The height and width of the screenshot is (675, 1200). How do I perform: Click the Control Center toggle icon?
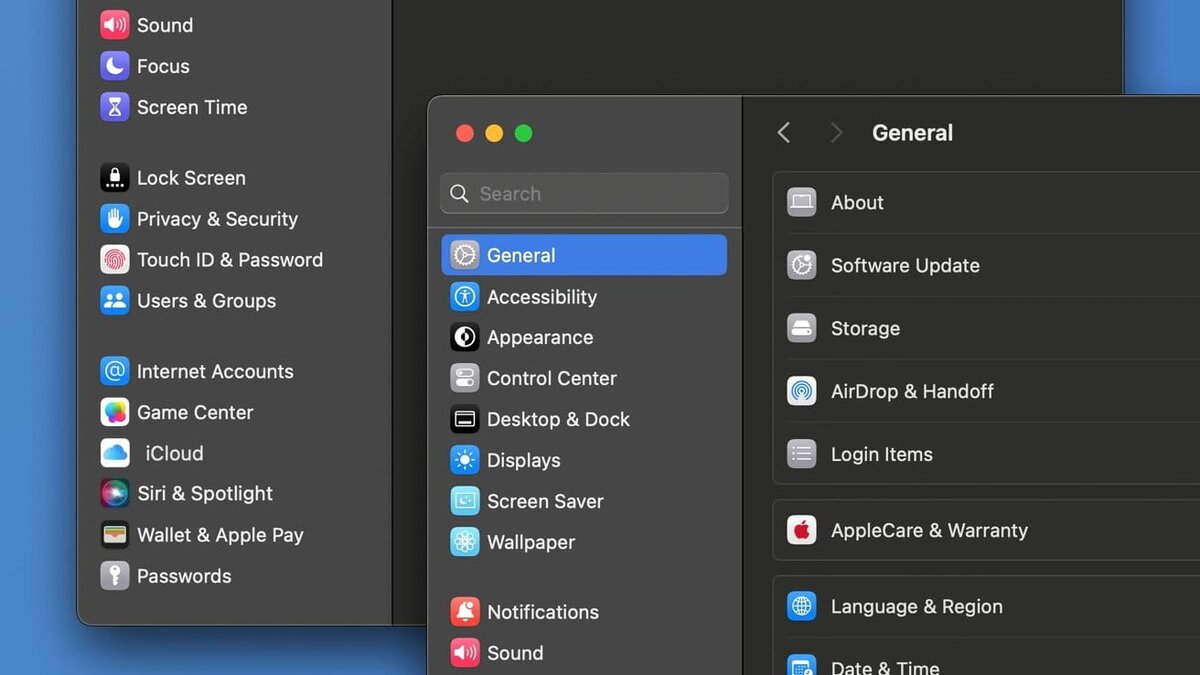pos(464,378)
